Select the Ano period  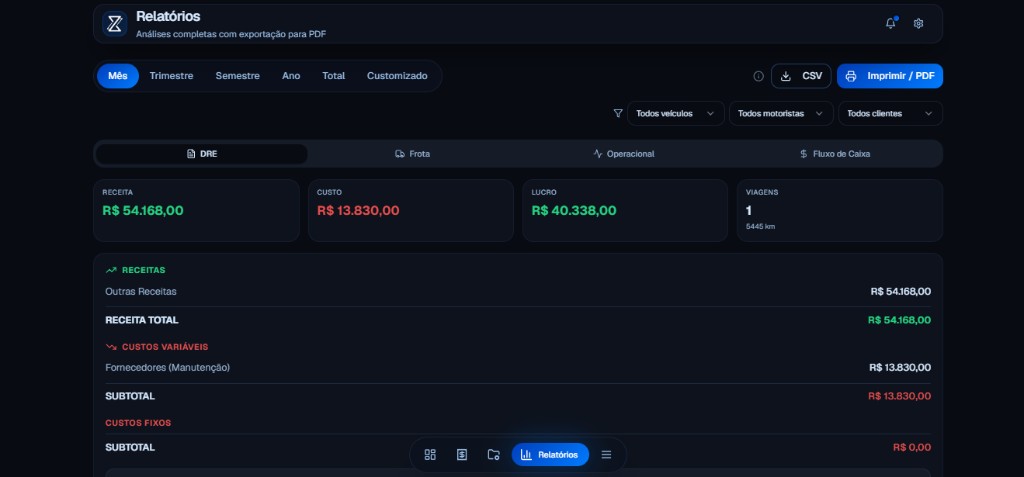(x=291, y=76)
